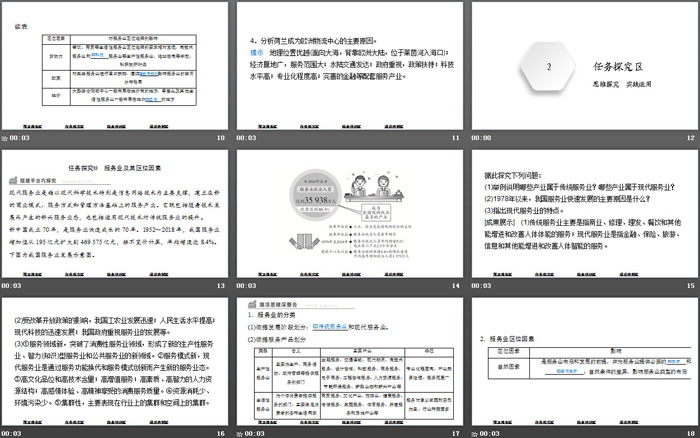Click the 00:00 timing under slide 12
Screen dimensions: 700x438
[481, 138]
